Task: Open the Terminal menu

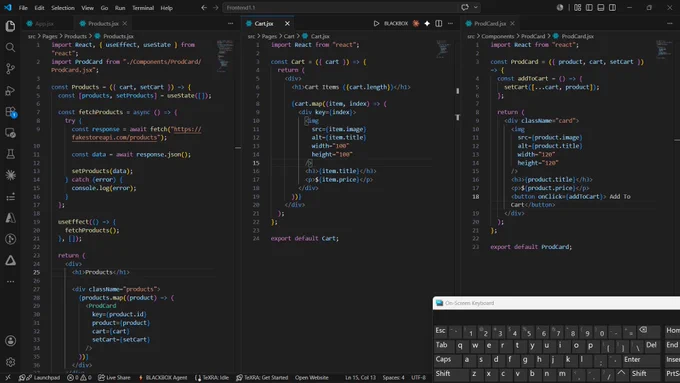Action: (143, 8)
